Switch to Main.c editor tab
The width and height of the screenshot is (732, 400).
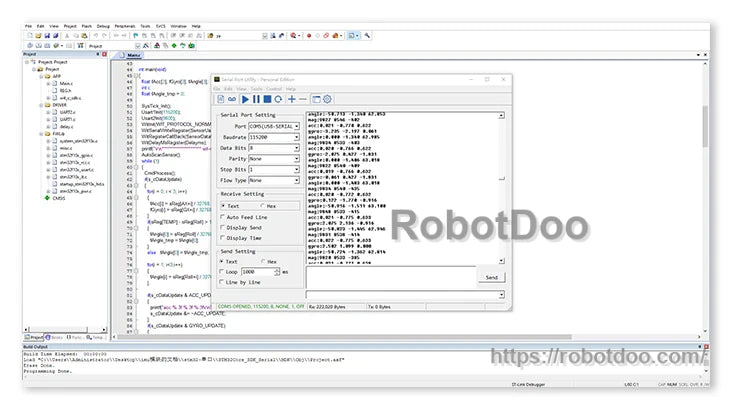(133, 55)
